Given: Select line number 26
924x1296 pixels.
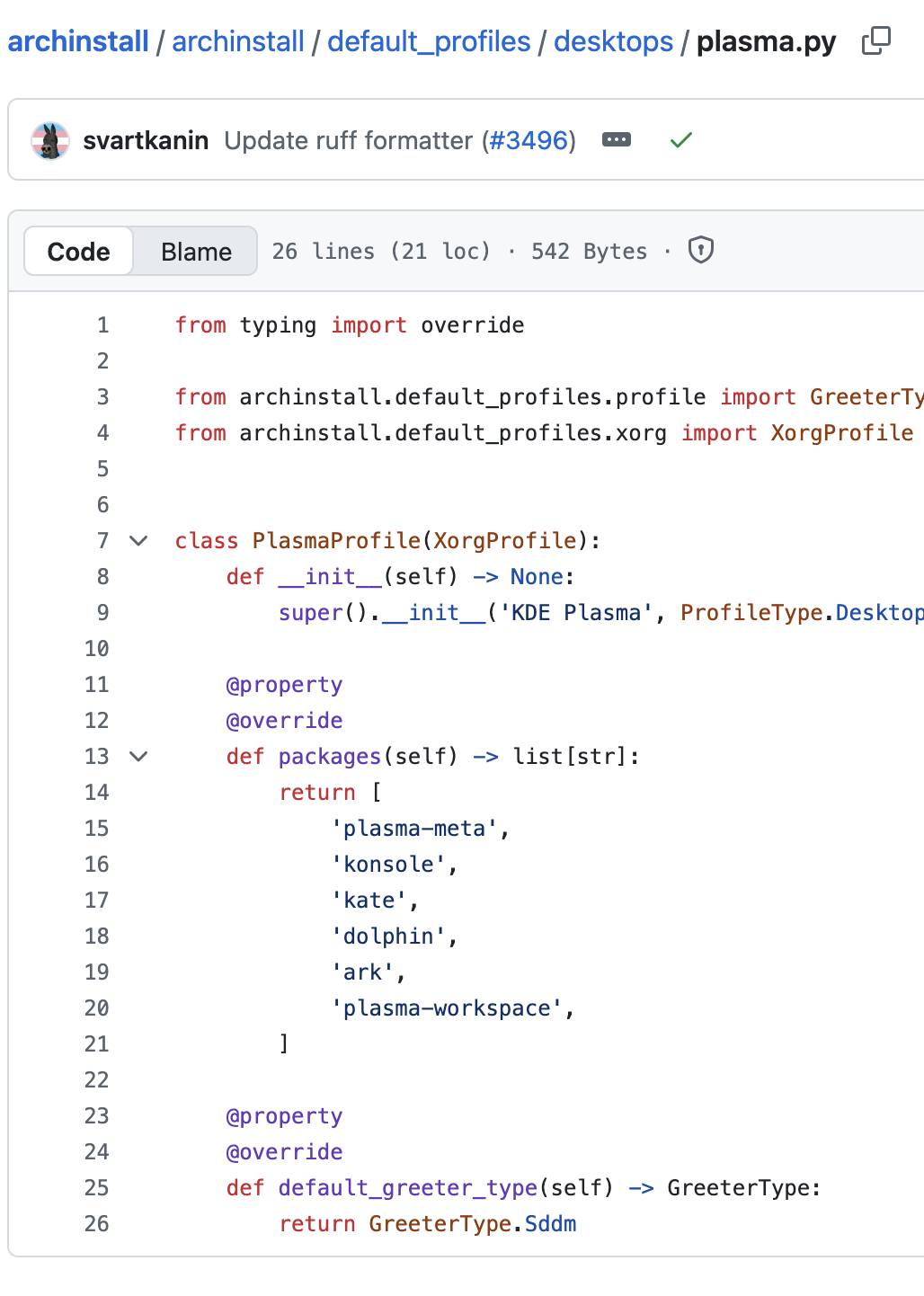Looking at the screenshot, I should point(97,1224).
